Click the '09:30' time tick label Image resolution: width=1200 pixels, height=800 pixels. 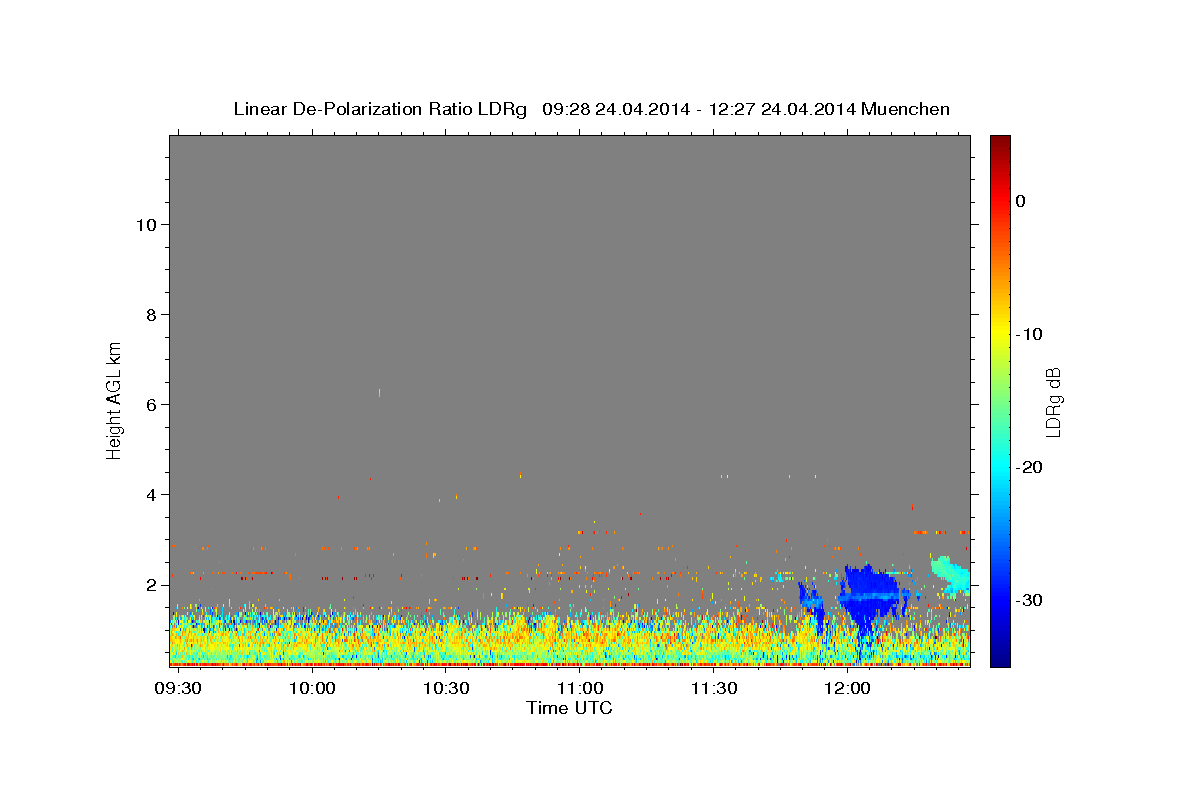tap(178, 689)
